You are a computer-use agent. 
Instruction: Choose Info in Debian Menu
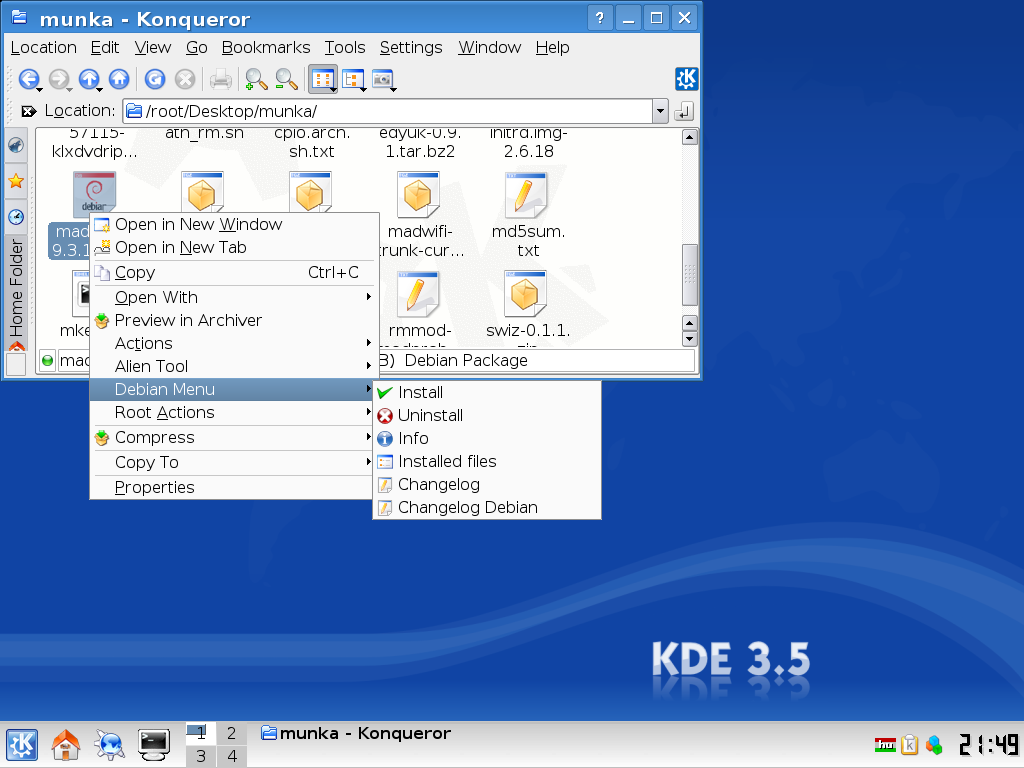[x=487, y=438]
